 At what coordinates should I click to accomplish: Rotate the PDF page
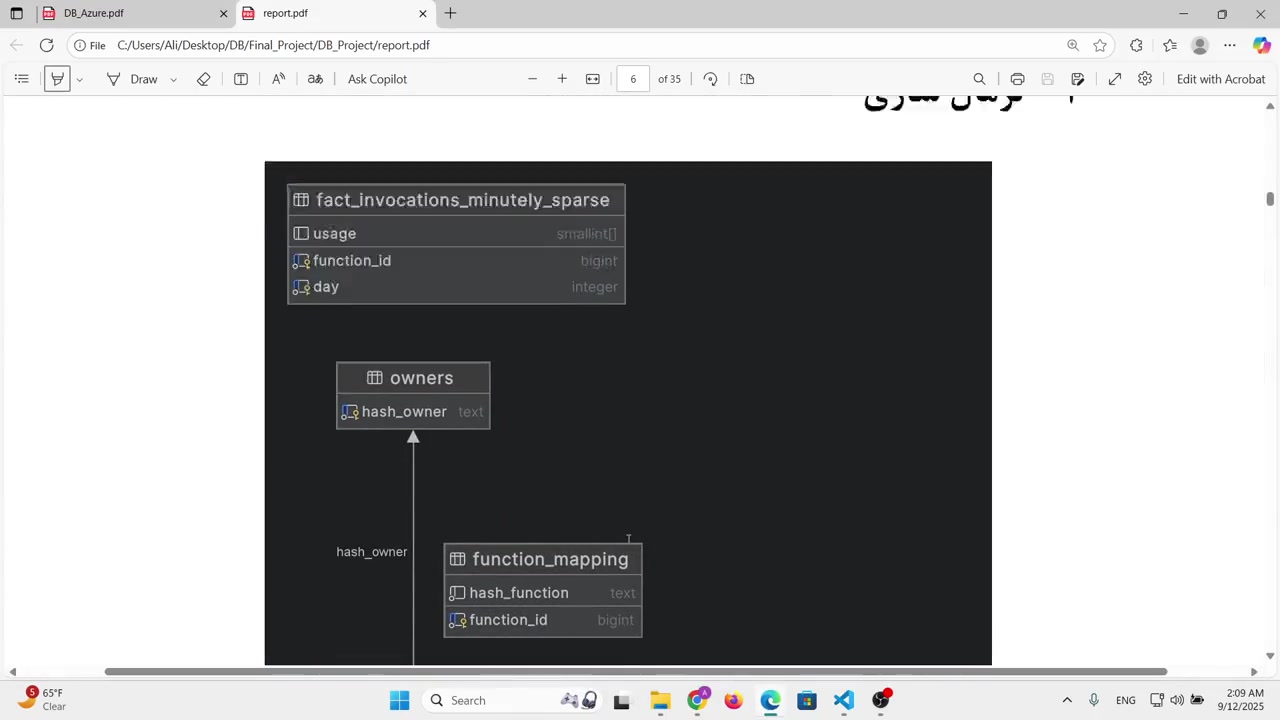(x=710, y=79)
